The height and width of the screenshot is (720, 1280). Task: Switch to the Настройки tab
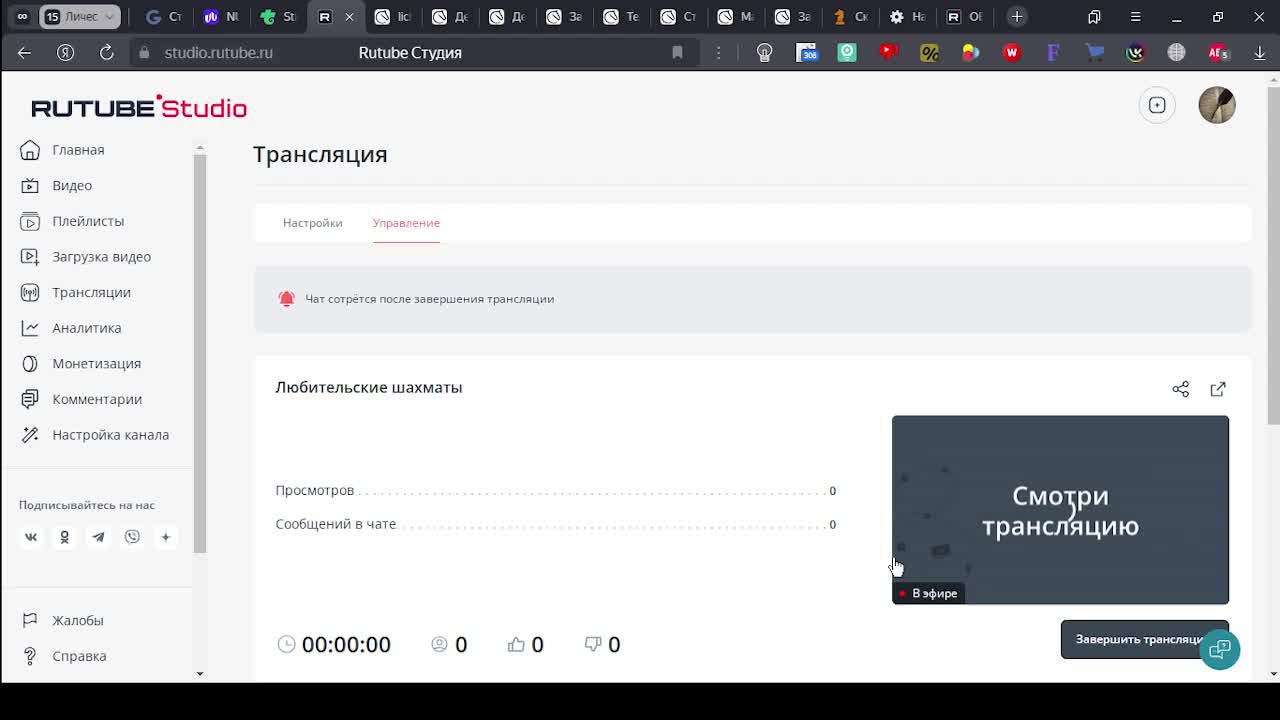click(x=312, y=223)
